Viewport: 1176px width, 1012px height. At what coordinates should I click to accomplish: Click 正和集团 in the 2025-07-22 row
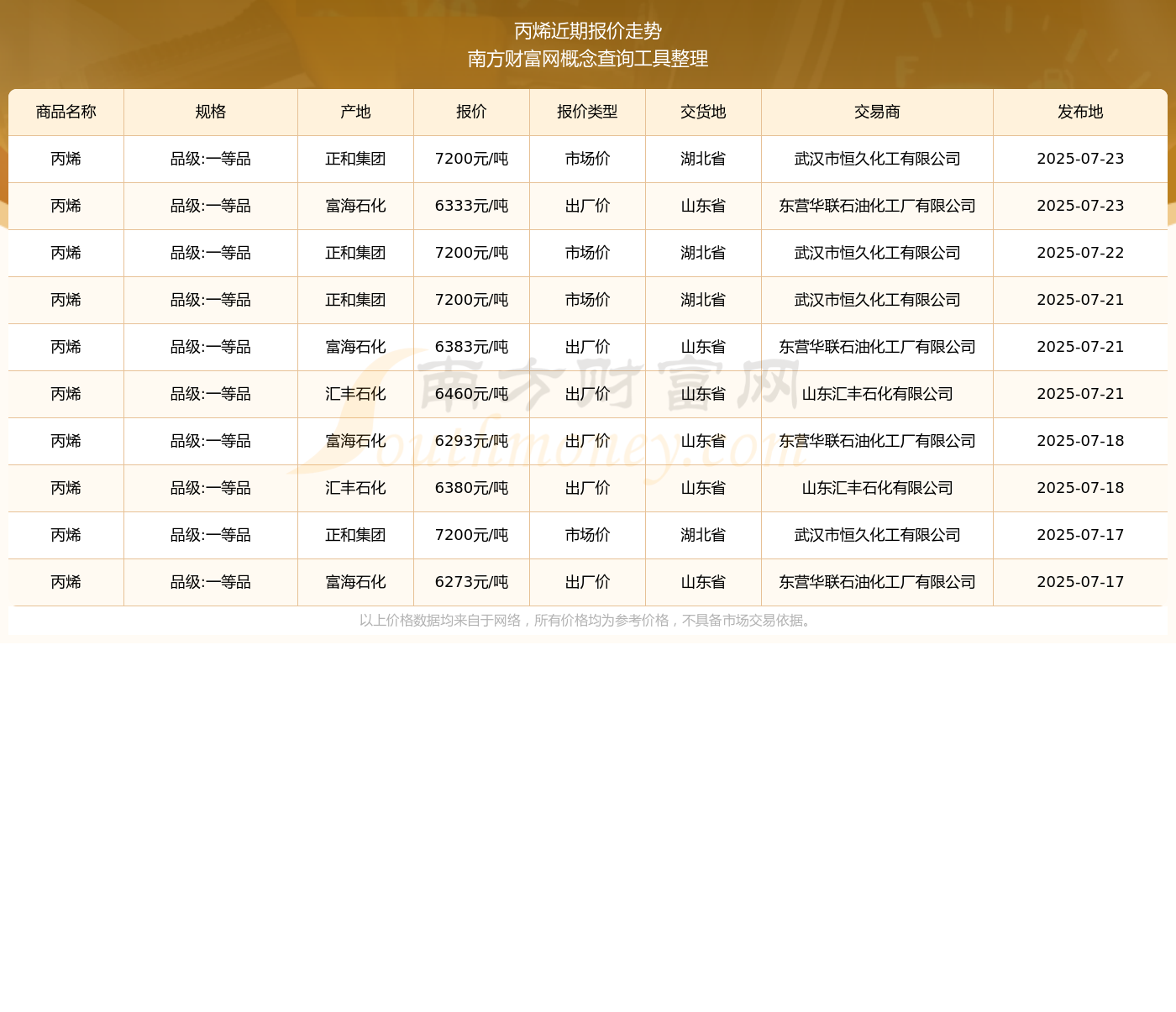click(355, 253)
